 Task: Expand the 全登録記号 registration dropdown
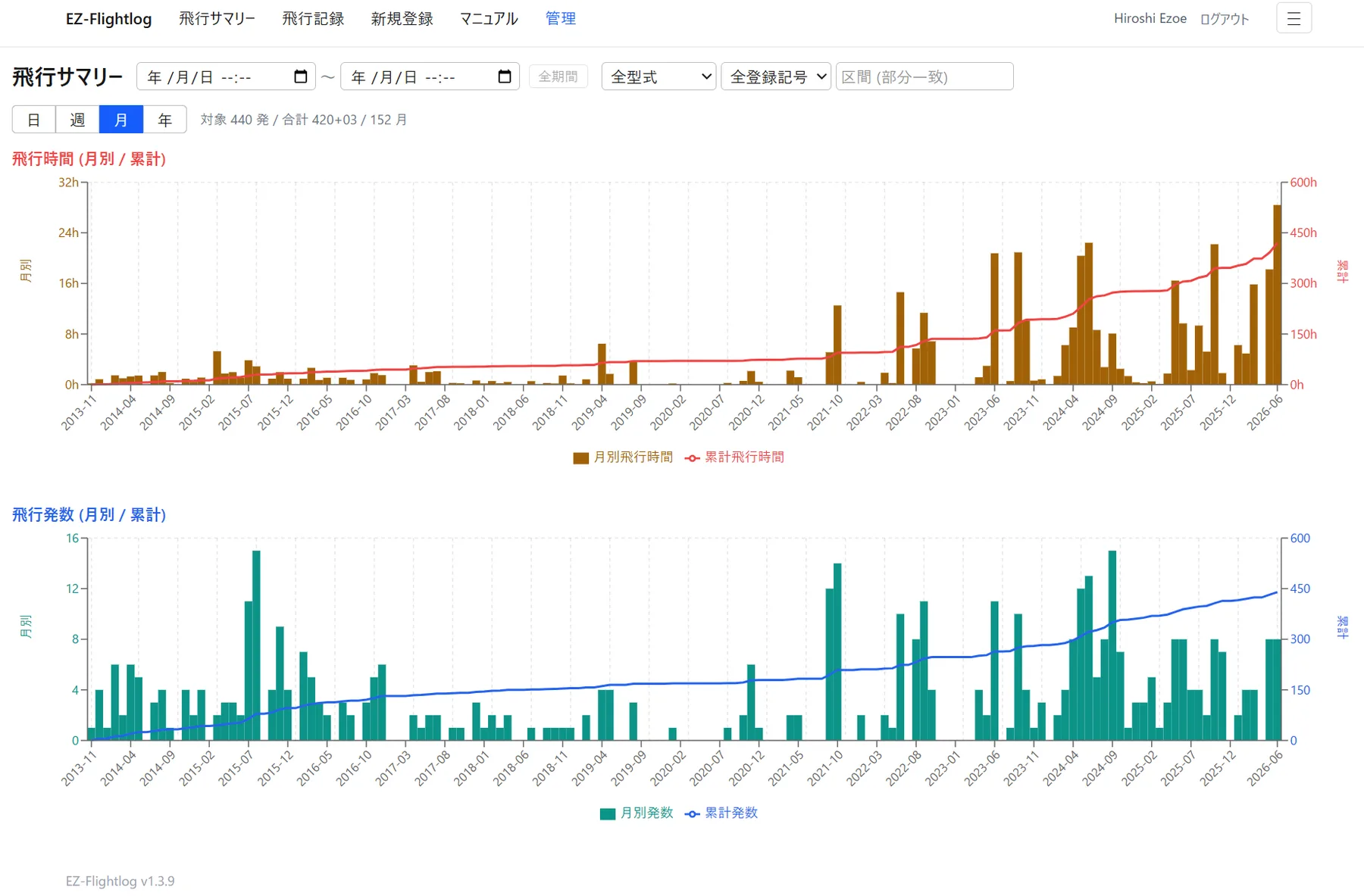coord(776,76)
